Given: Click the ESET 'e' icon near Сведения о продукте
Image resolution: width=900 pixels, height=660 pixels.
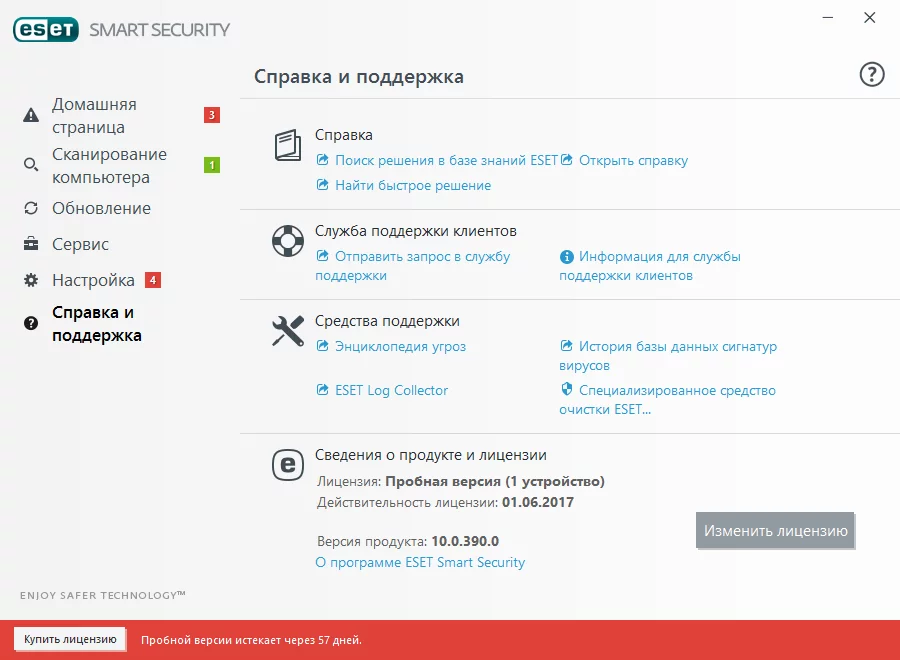Looking at the screenshot, I should (288, 465).
